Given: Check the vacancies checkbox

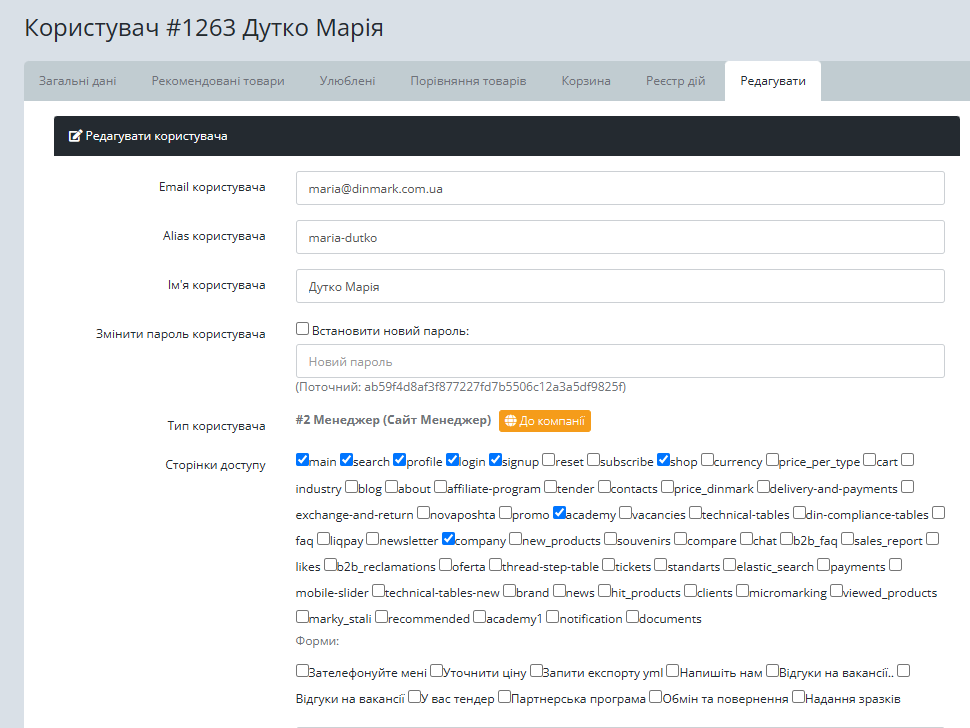Looking at the screenshot, I should (626, 513).
